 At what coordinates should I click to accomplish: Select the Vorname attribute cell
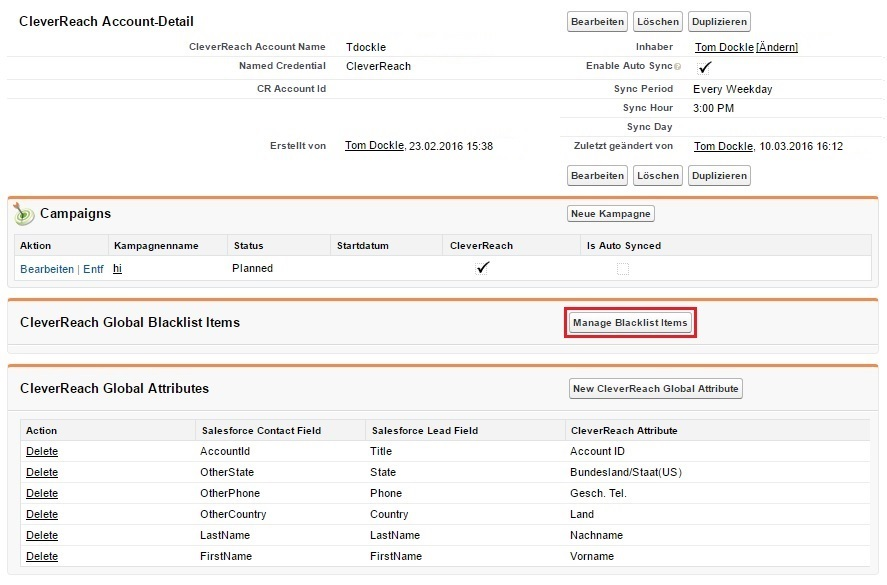coord(592,556)
